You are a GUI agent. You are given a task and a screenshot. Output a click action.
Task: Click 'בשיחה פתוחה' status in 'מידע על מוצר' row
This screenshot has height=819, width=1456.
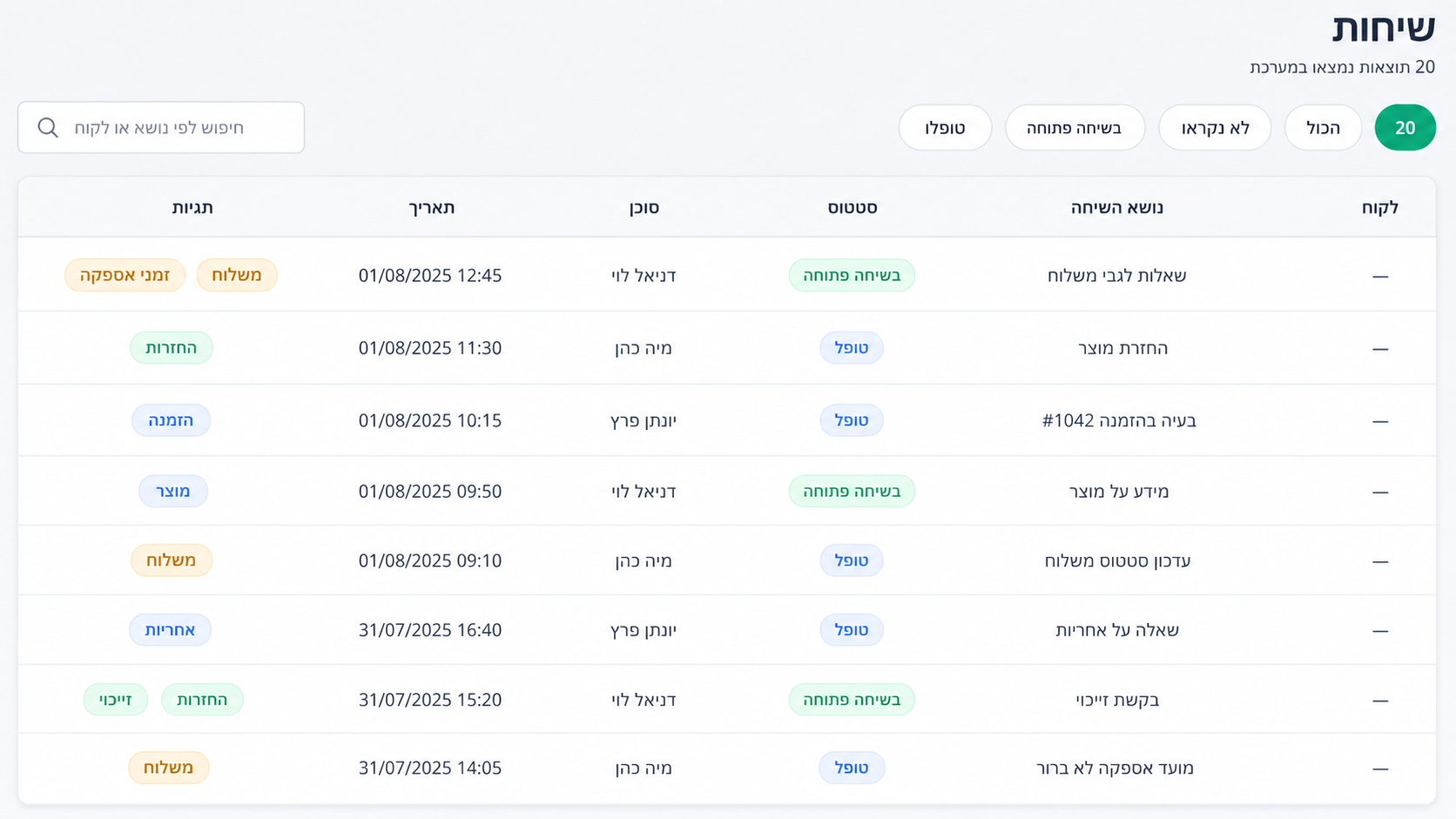pyautogui.click(x=852, y=491)
